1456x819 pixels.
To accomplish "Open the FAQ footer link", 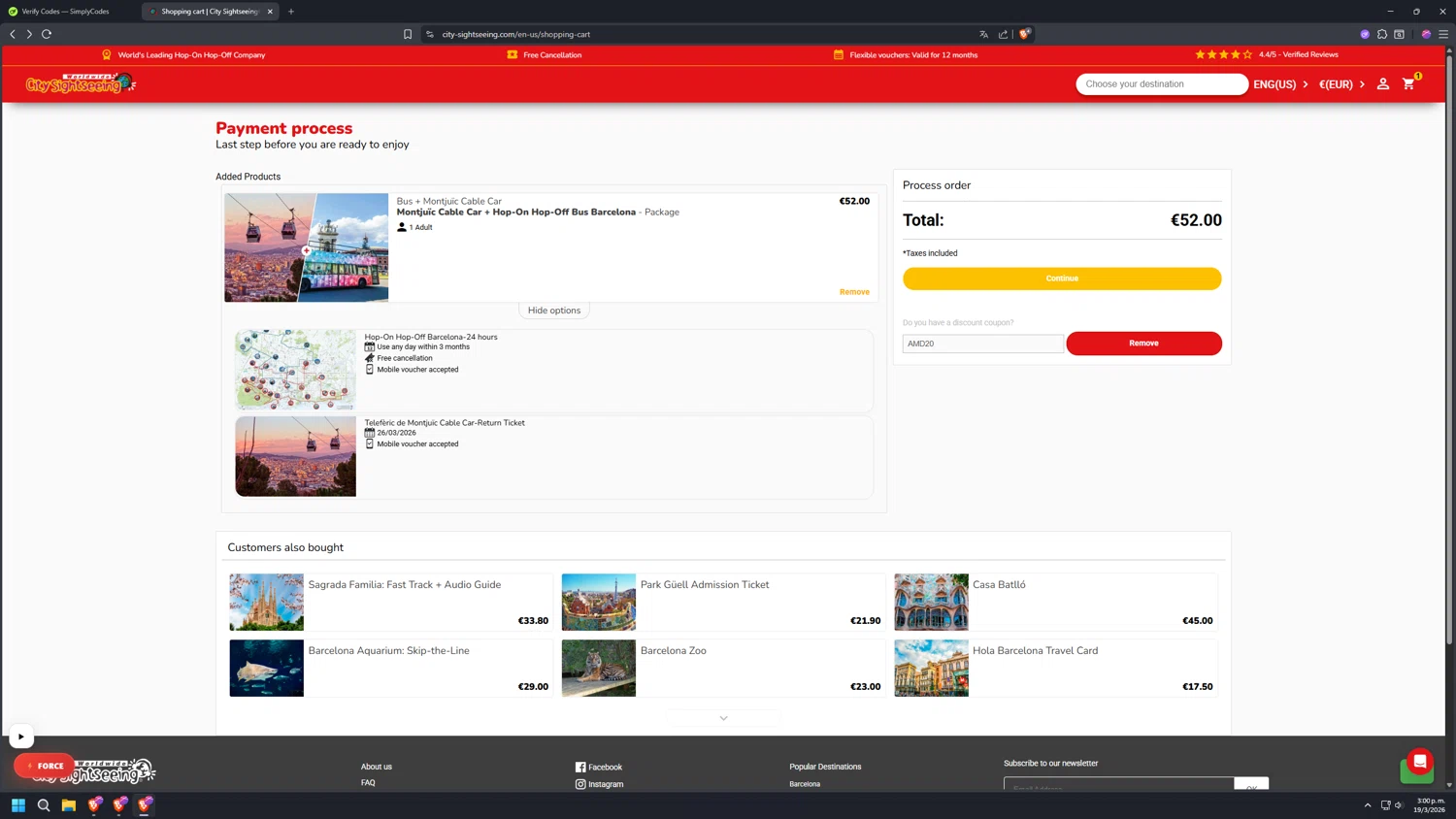I will click(368, 782).
